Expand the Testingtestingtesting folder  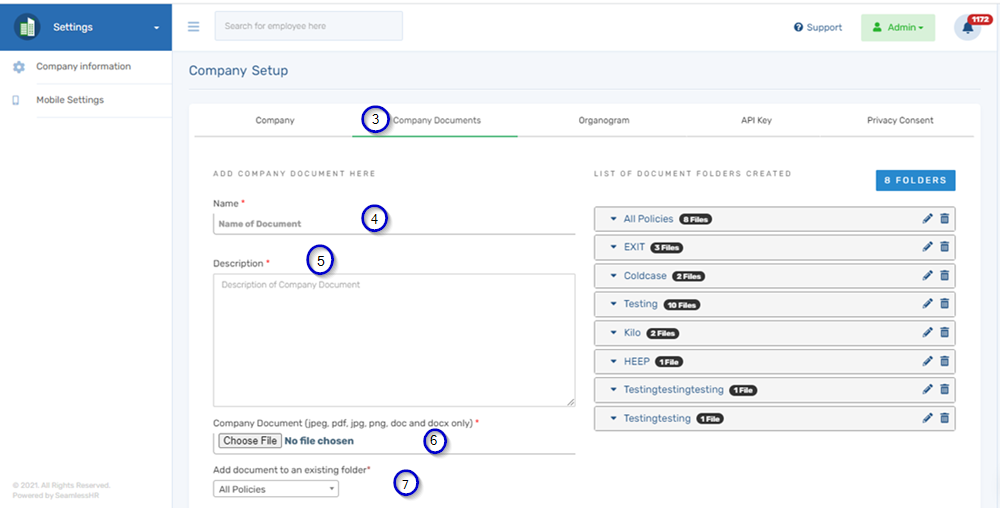coord(614,389)
